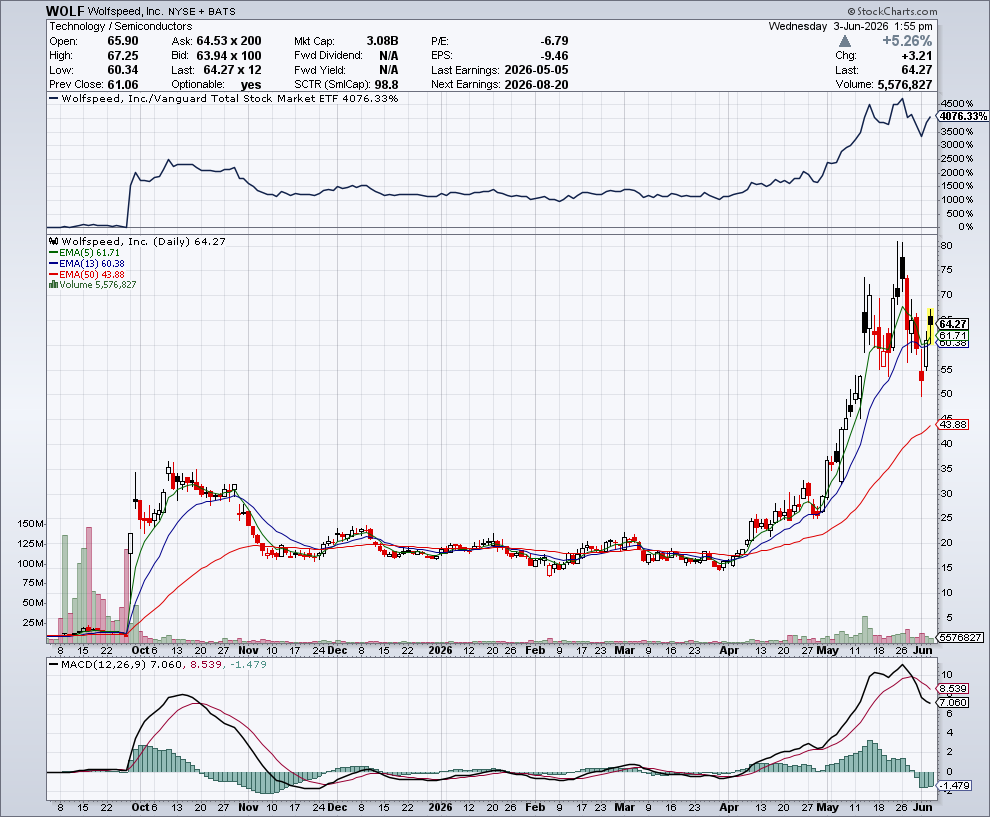Click the Mkt Cap value 3.08B
This screenshot has width=990, height=817.
point(383,41)
